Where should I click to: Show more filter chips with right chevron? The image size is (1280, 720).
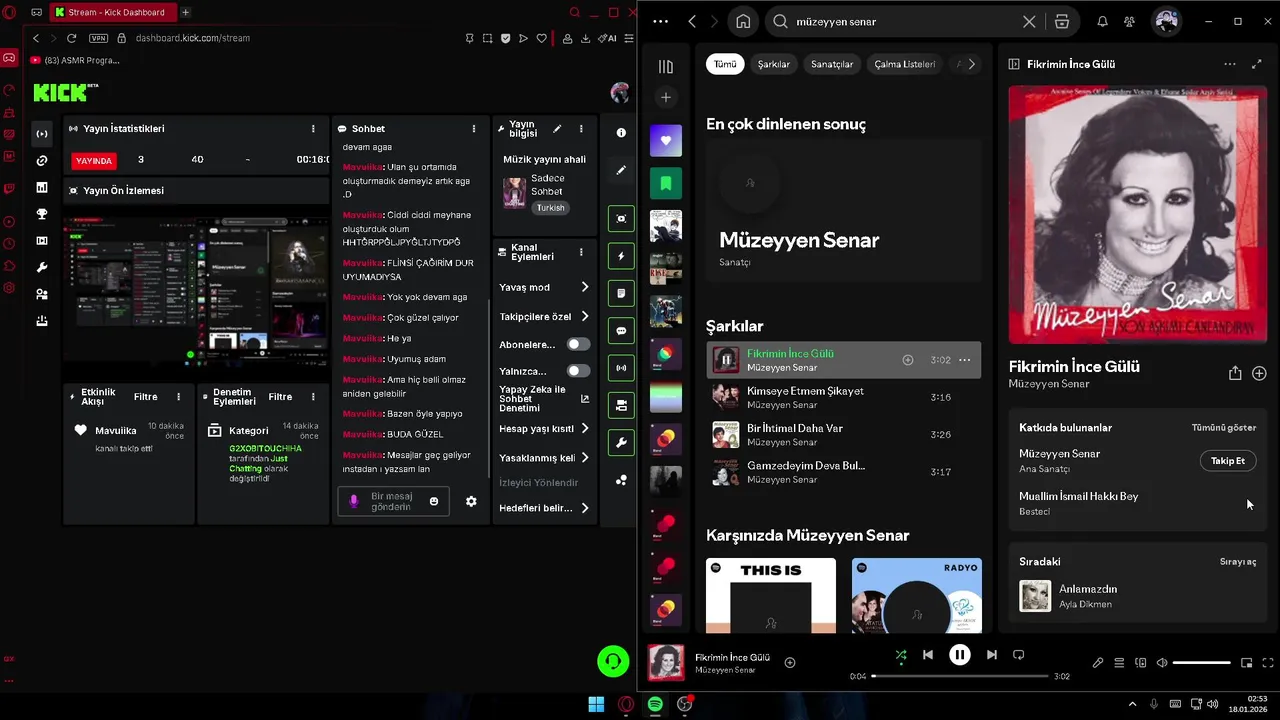(x=971, y=64)
